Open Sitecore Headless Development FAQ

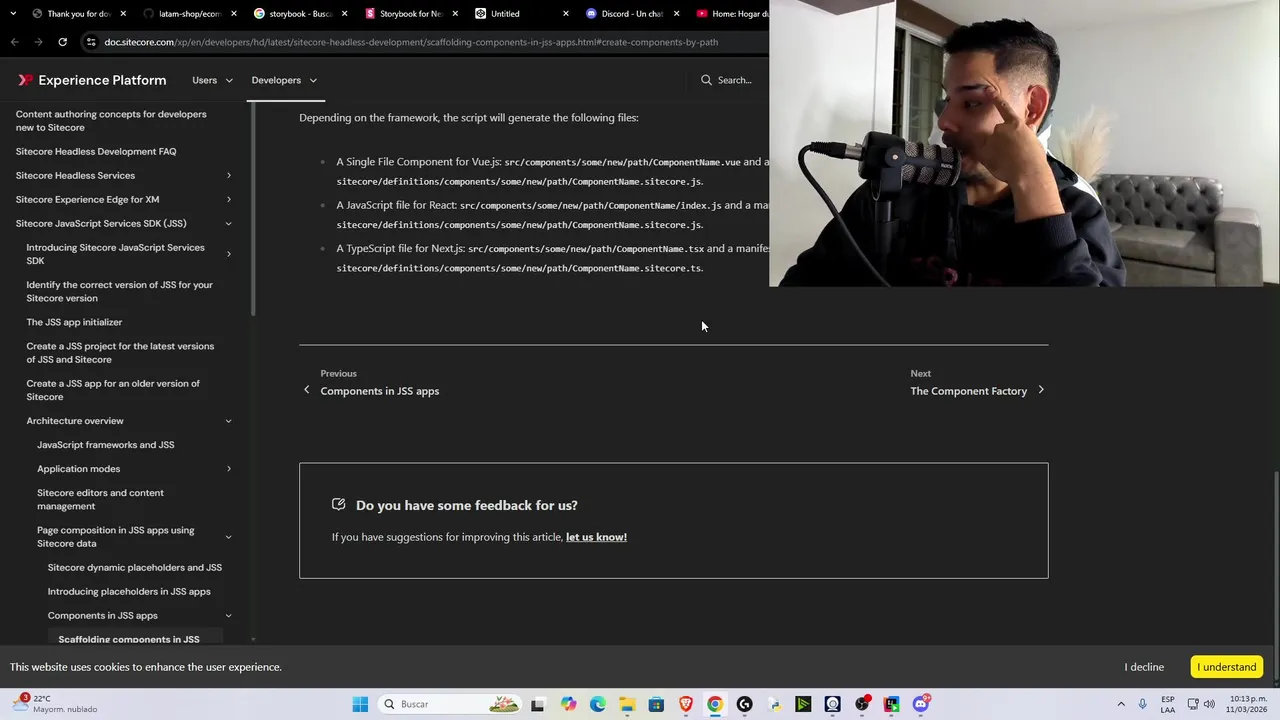(x=96, y=152)
